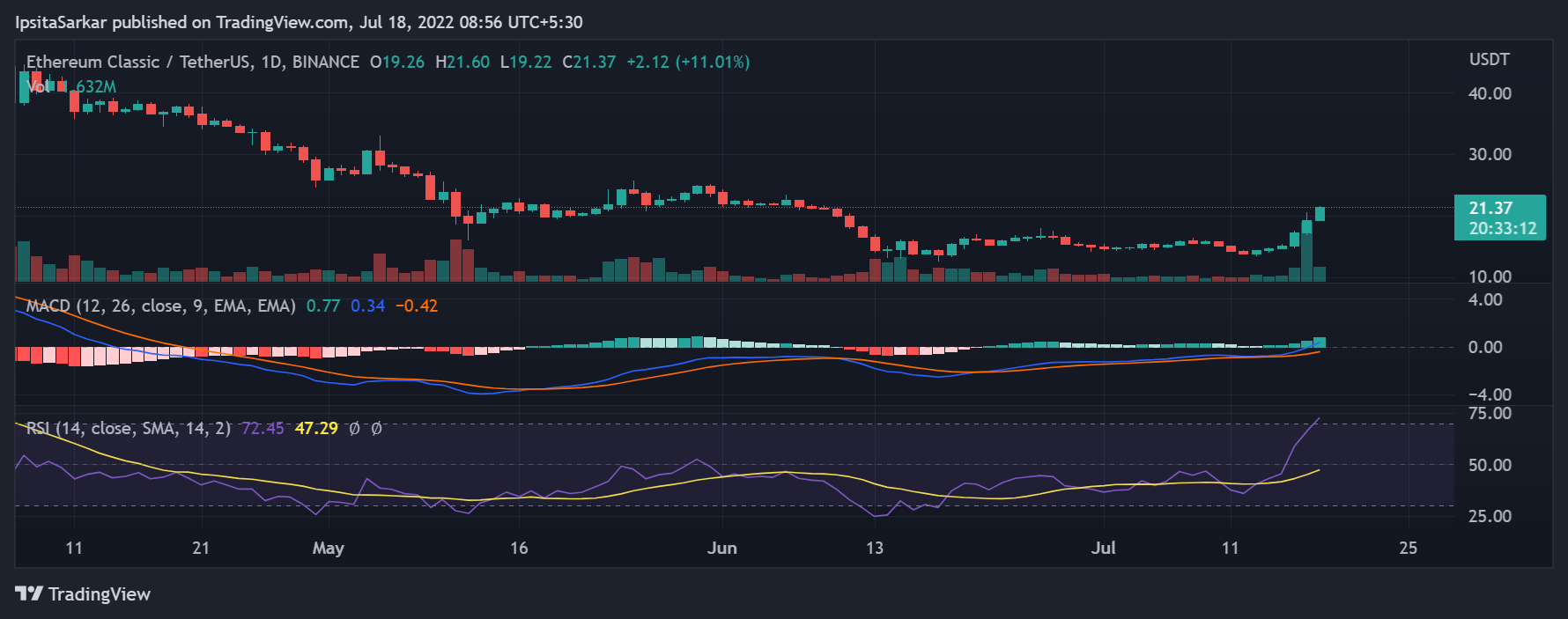Click the TradingView logo at the bottom

click(x=83, y=594)
